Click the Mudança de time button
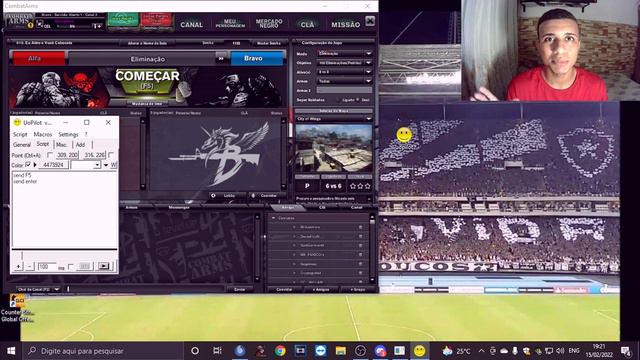 (147, 104)
